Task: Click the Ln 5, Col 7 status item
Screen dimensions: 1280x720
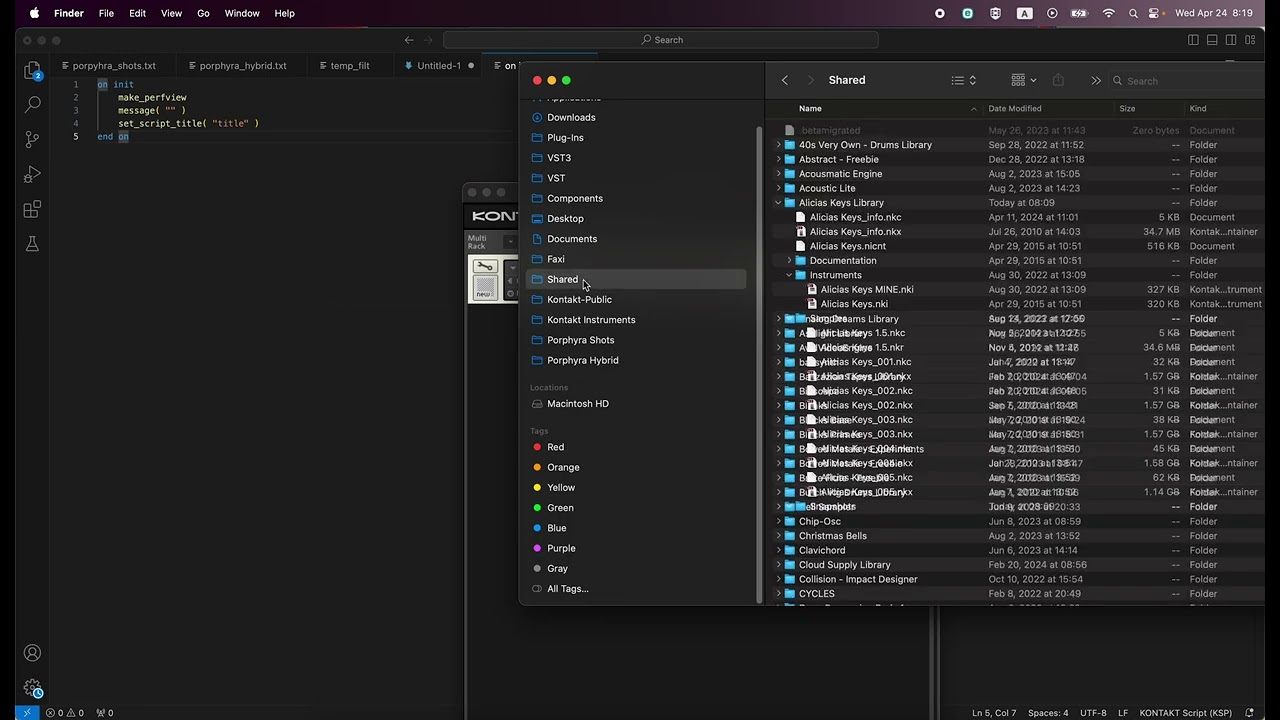Action: point(994,713)
